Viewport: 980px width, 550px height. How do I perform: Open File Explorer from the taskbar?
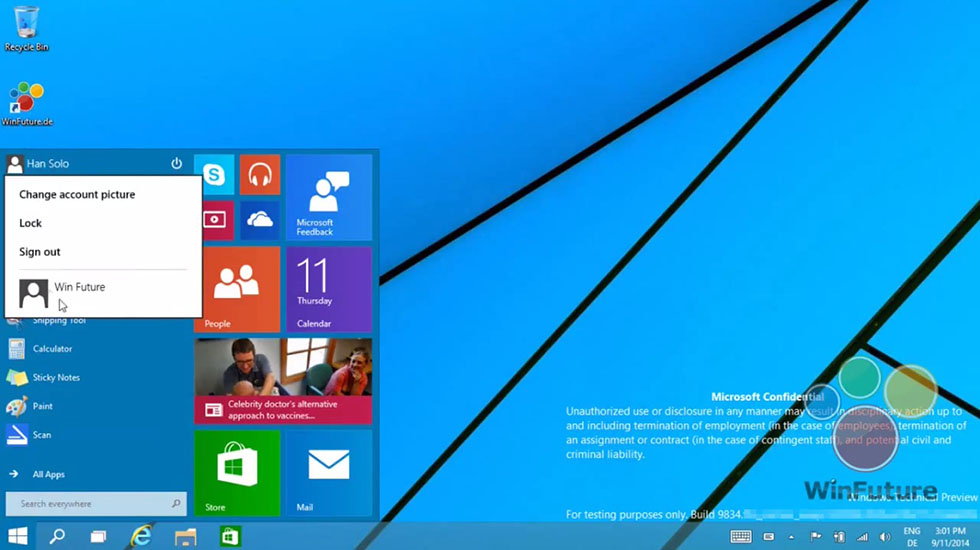pos(185,536)
